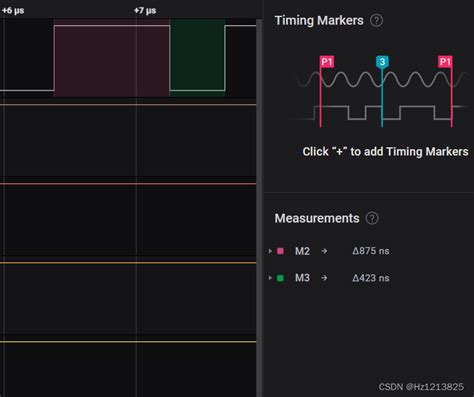Select the M3 measurement row label

pyautogui.click(x=302, y=278)
